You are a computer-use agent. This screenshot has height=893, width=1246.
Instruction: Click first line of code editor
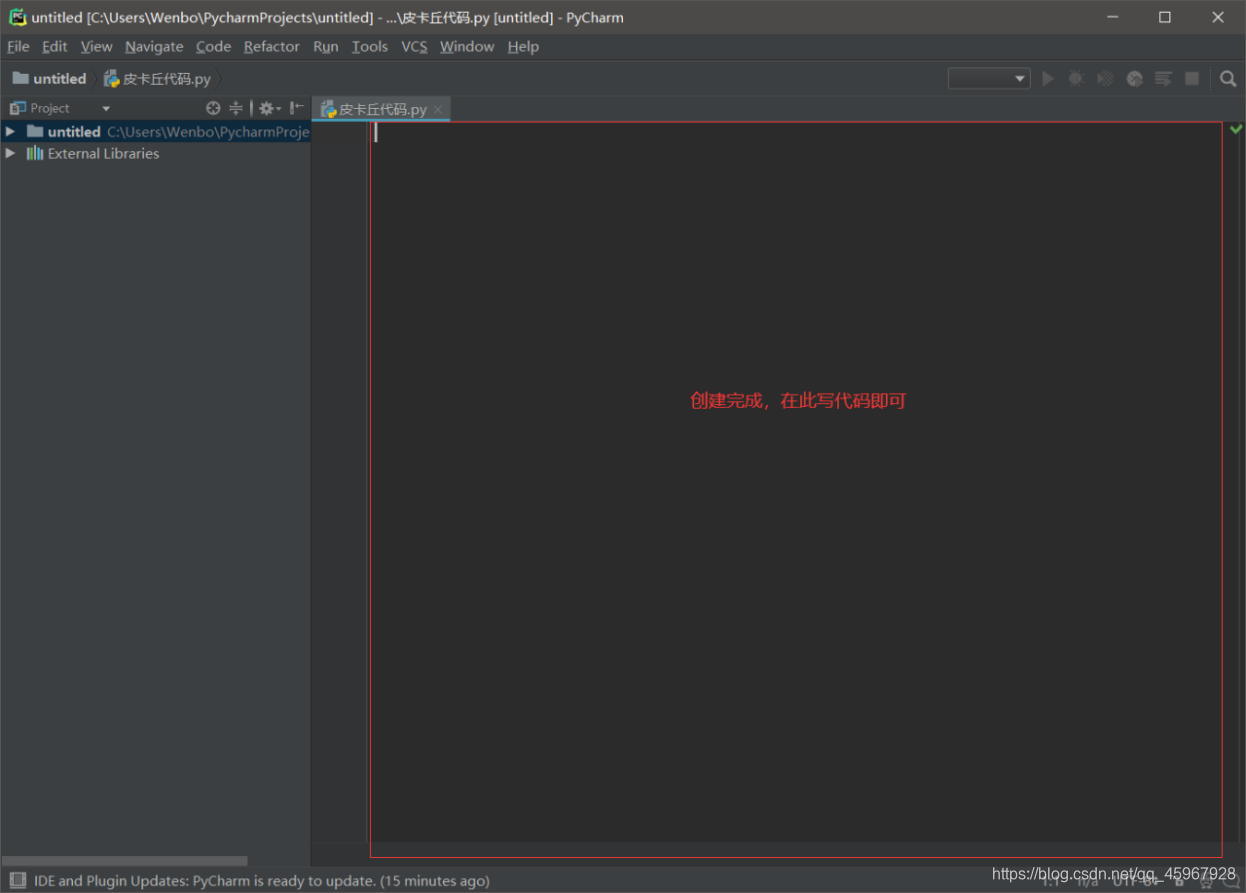(795, 132)
